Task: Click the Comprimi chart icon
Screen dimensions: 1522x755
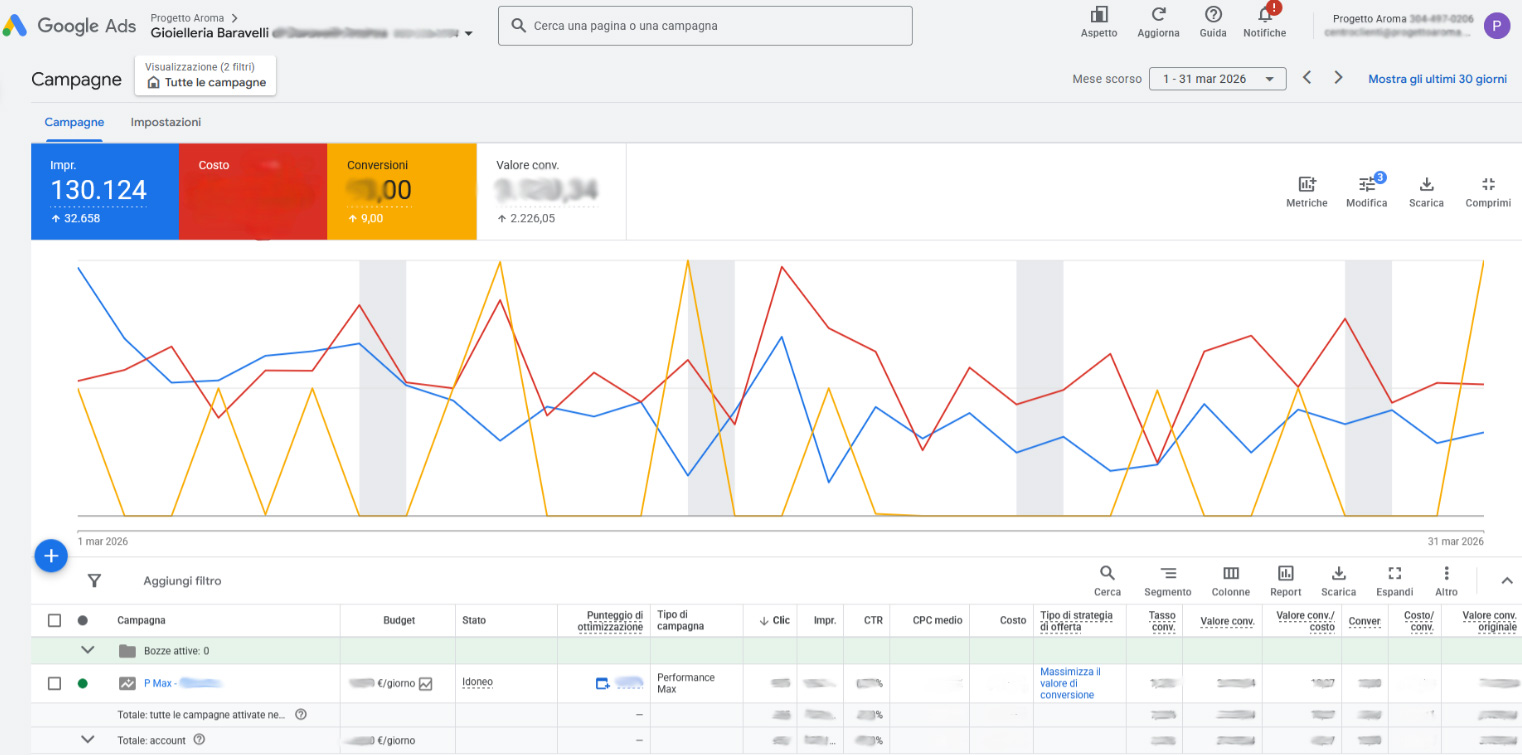Action: (1488, 184)
